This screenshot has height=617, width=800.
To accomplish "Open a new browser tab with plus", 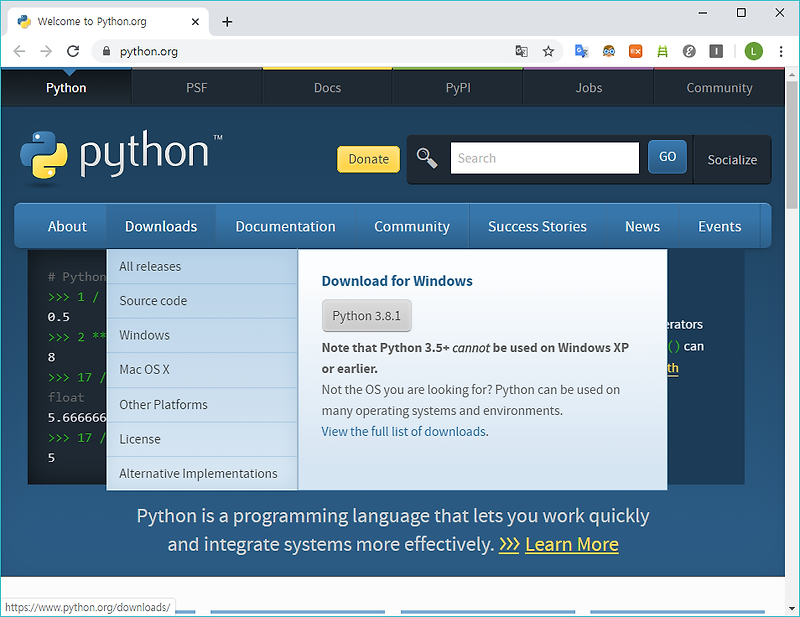I will (x=227, y=22).
